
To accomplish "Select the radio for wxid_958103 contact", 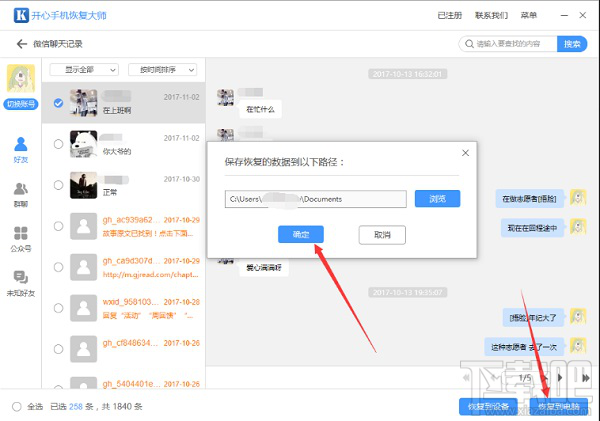I will click(58, 308).
